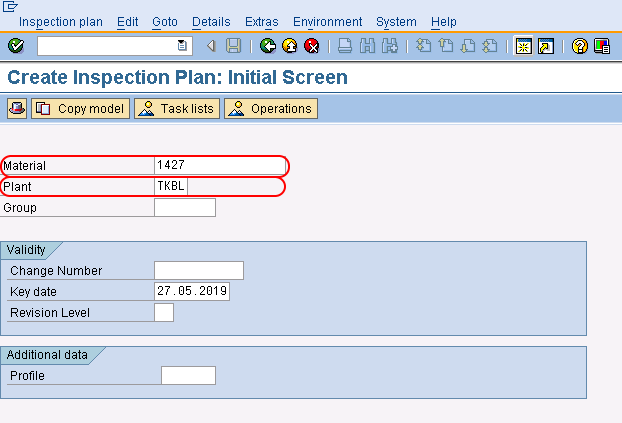Click the Revision Level input box

point(164,312)
